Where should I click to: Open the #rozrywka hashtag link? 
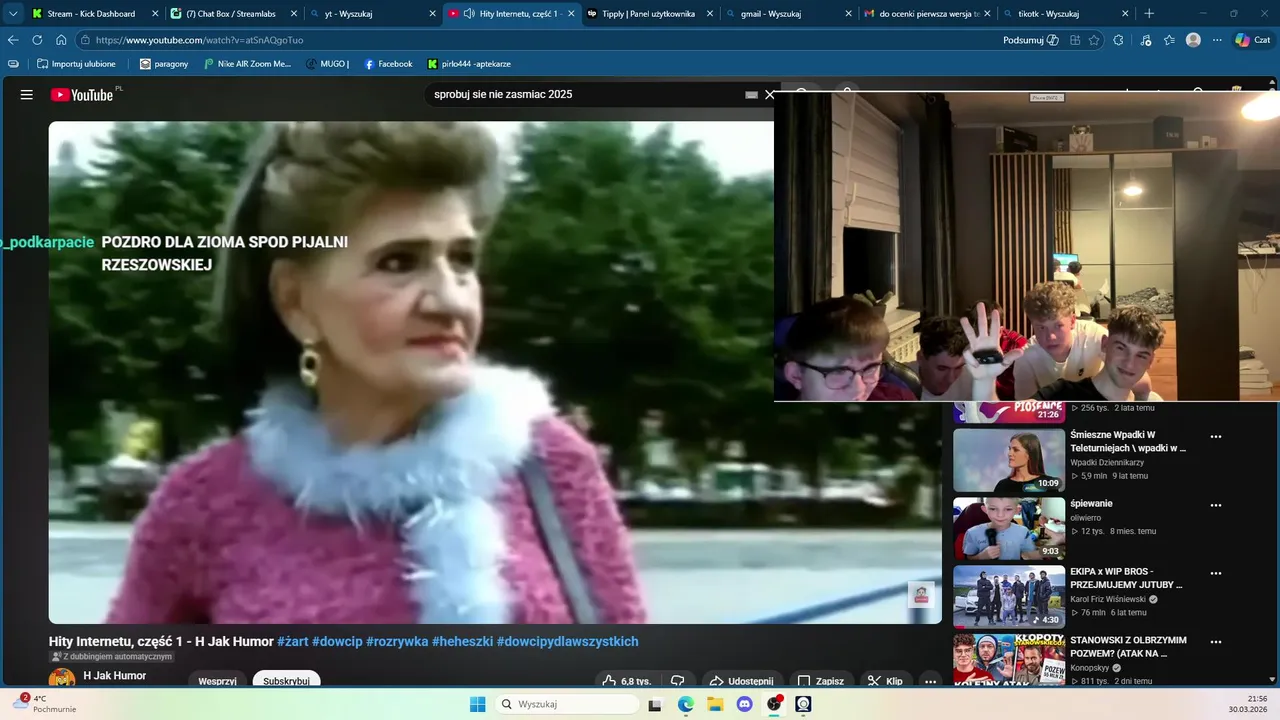tap(397, 642)
